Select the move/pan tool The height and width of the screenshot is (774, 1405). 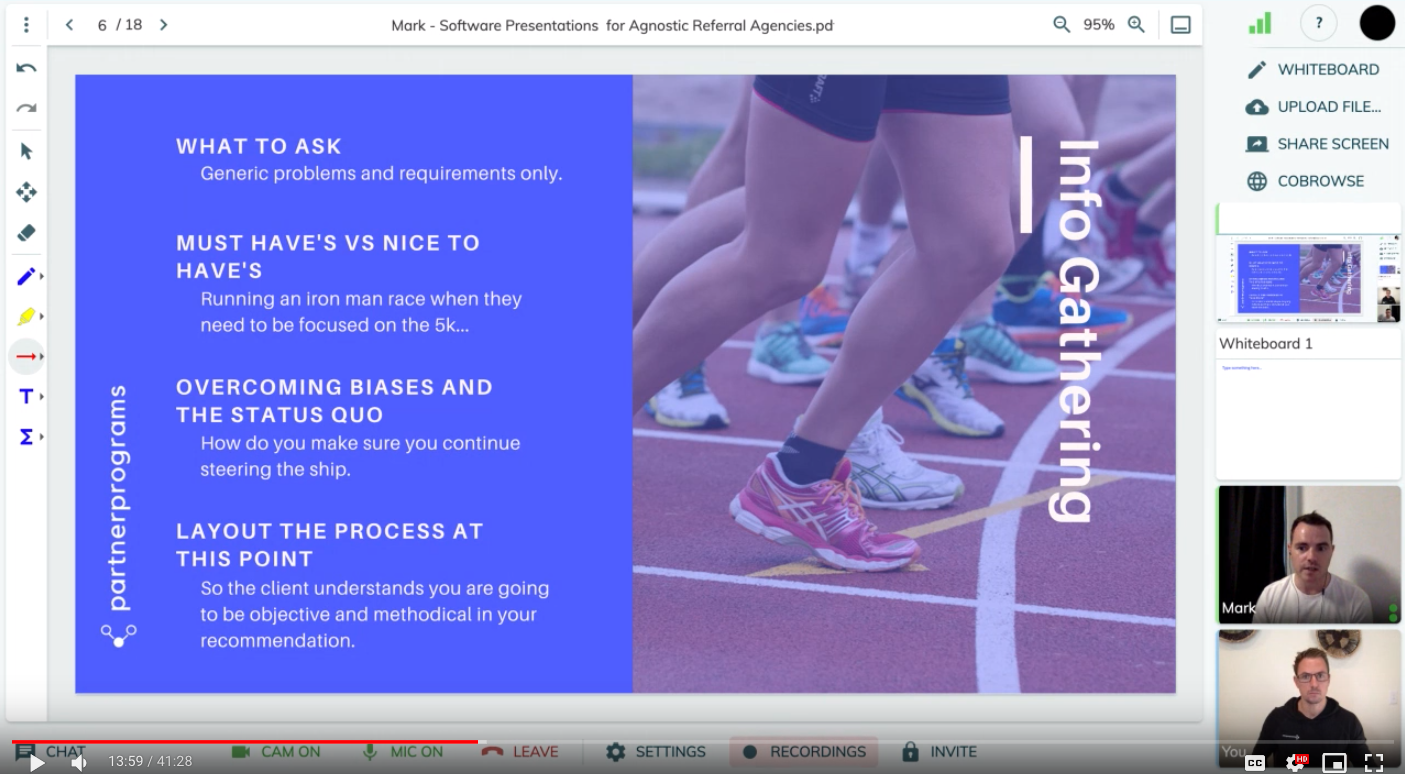click(x=26, y=192)
